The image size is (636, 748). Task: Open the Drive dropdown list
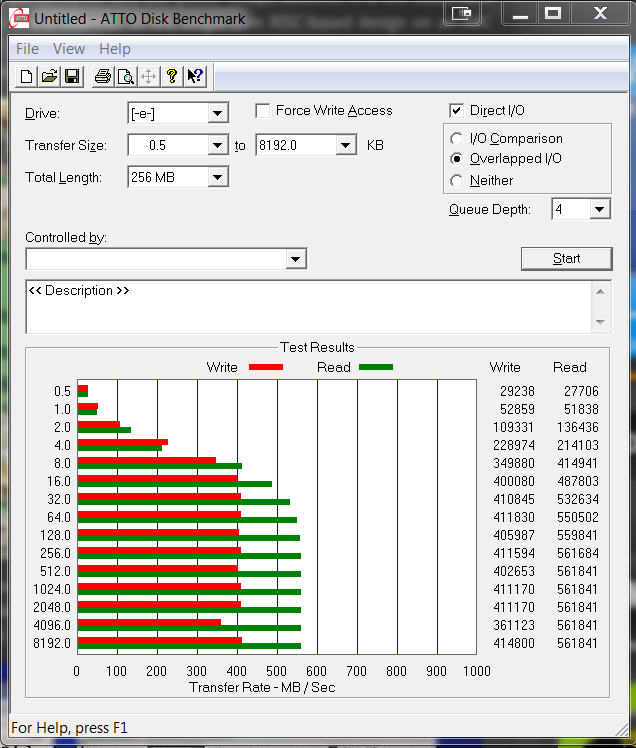pyautogui.click(x=217, y=114)
